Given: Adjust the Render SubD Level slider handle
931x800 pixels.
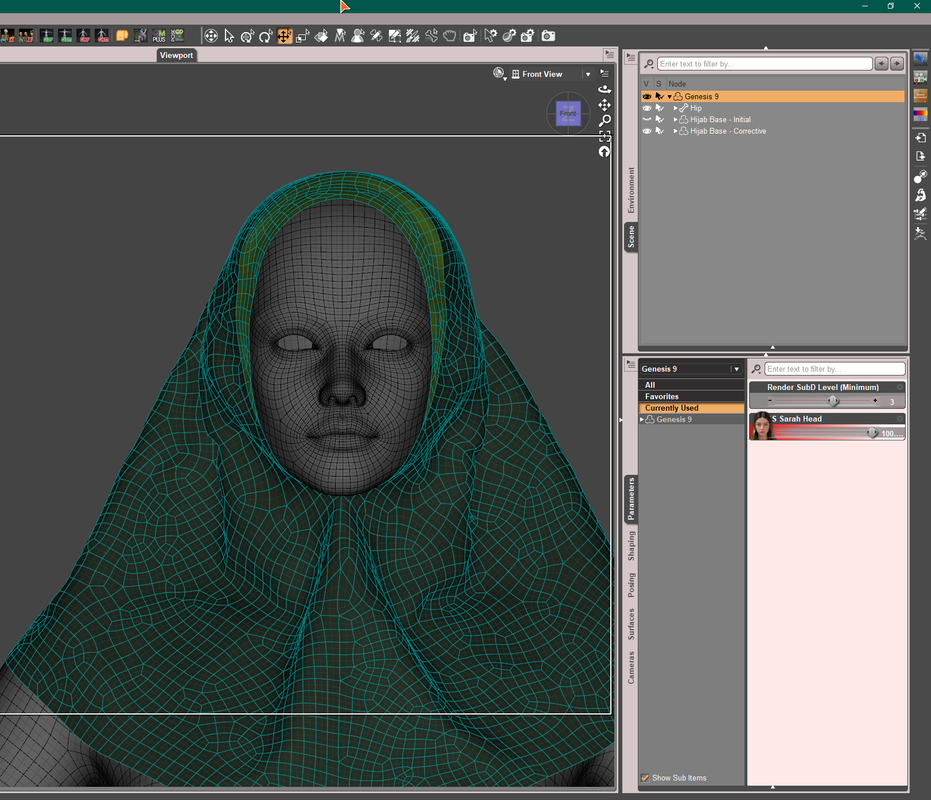Looking at the screenshot, I should tap(832, 401).
